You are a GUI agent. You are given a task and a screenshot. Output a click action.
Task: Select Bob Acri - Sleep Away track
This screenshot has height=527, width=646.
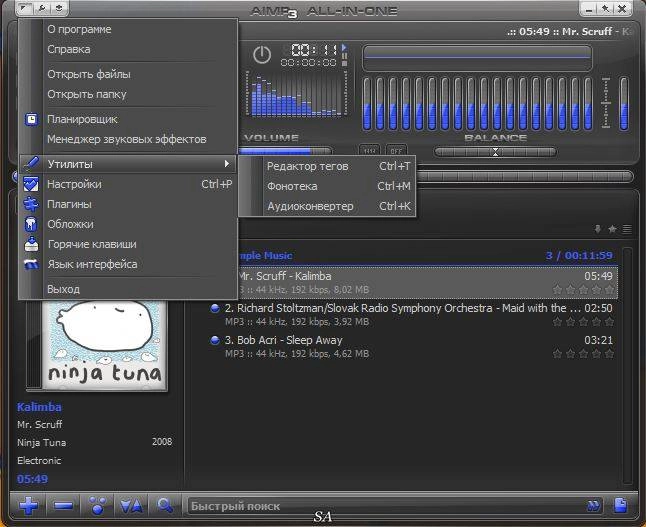pyautogui.click(x=411, y=347)
